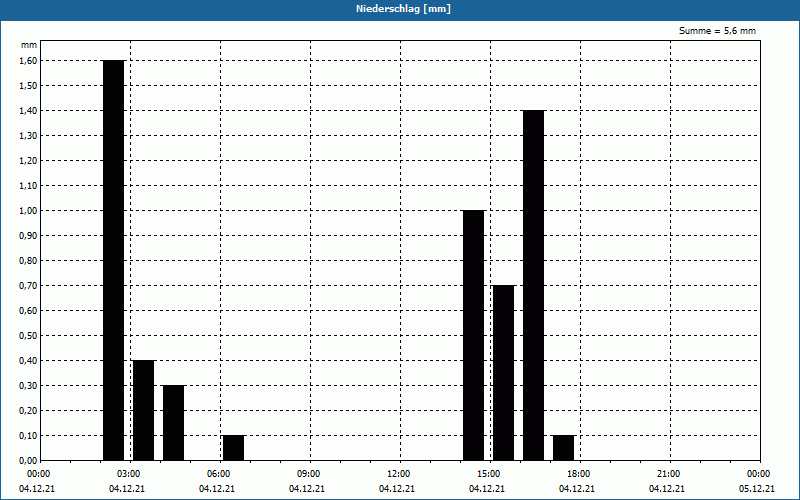This screenshot has height=500, width=800.
Task: Select the 0,10 mm bar before 18:00
Action: [563, 447]
